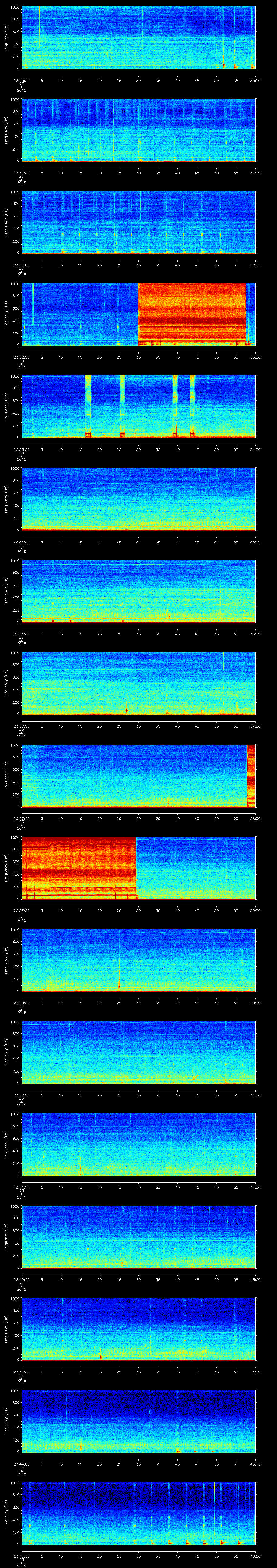Click the 23:29:00 time axis label
277x1568 pixels.
click(x=21, y=80)
